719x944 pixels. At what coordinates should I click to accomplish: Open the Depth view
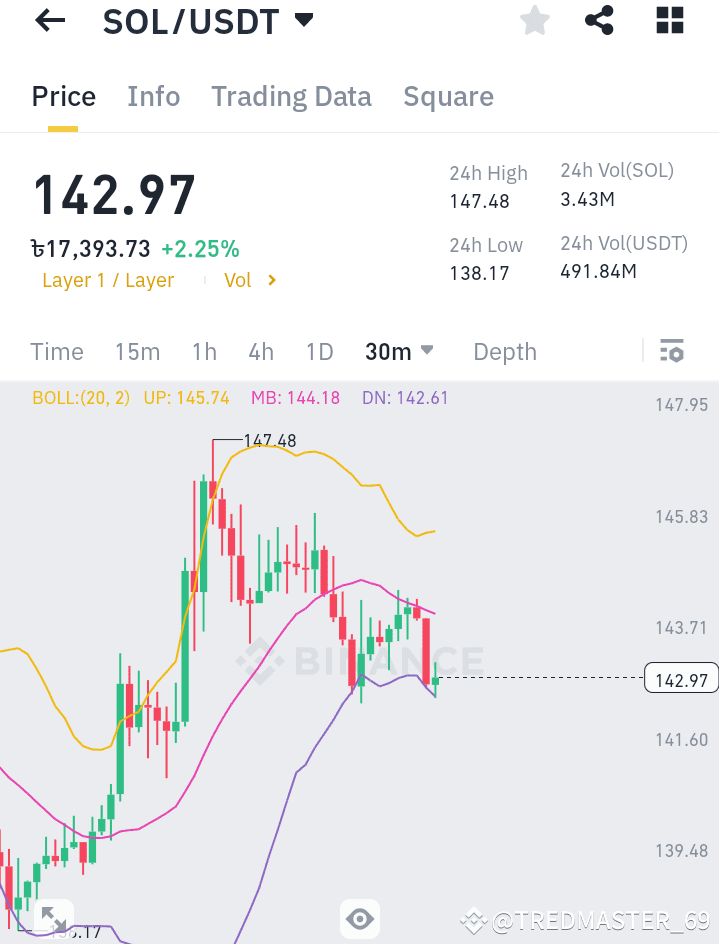point(504,351)
